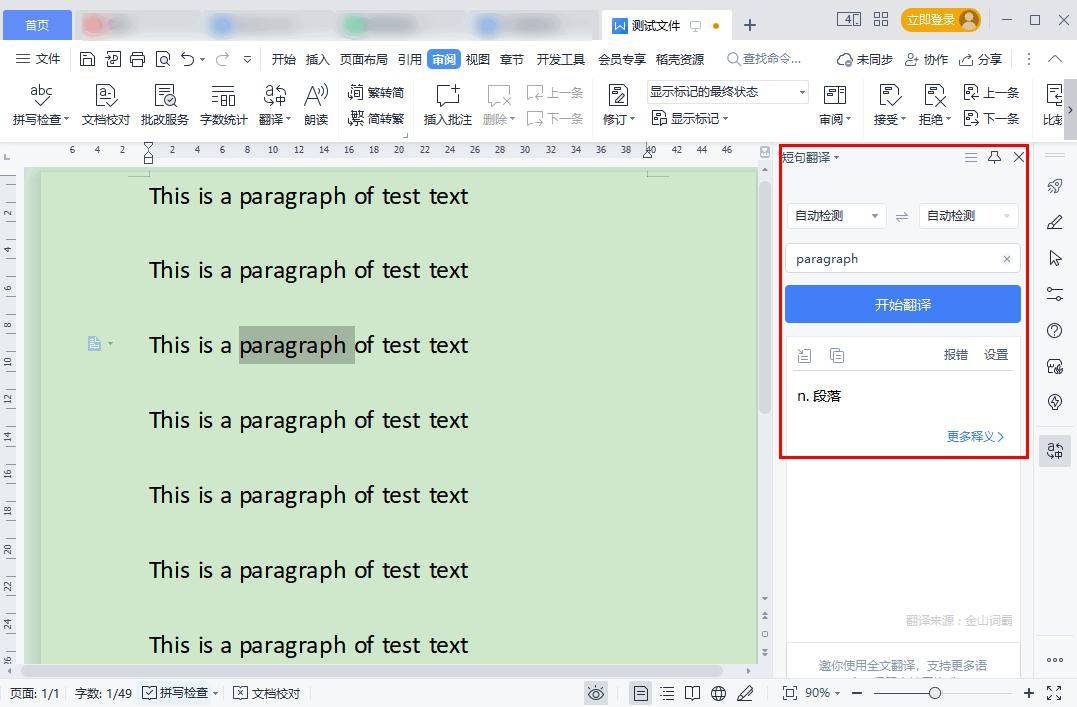Copy the translation result
Viewport: 1077px width, 707px height.
[837, 355]
